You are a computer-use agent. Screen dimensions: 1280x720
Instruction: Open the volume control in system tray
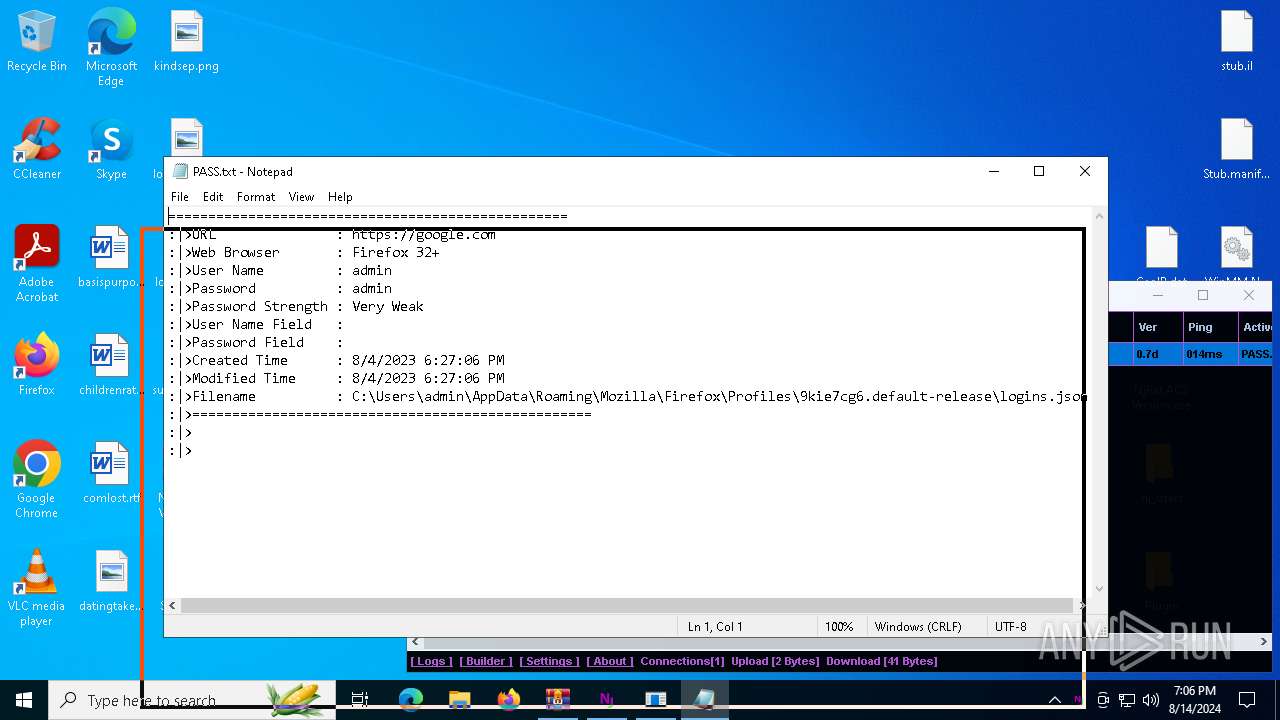coord(1150,700)
